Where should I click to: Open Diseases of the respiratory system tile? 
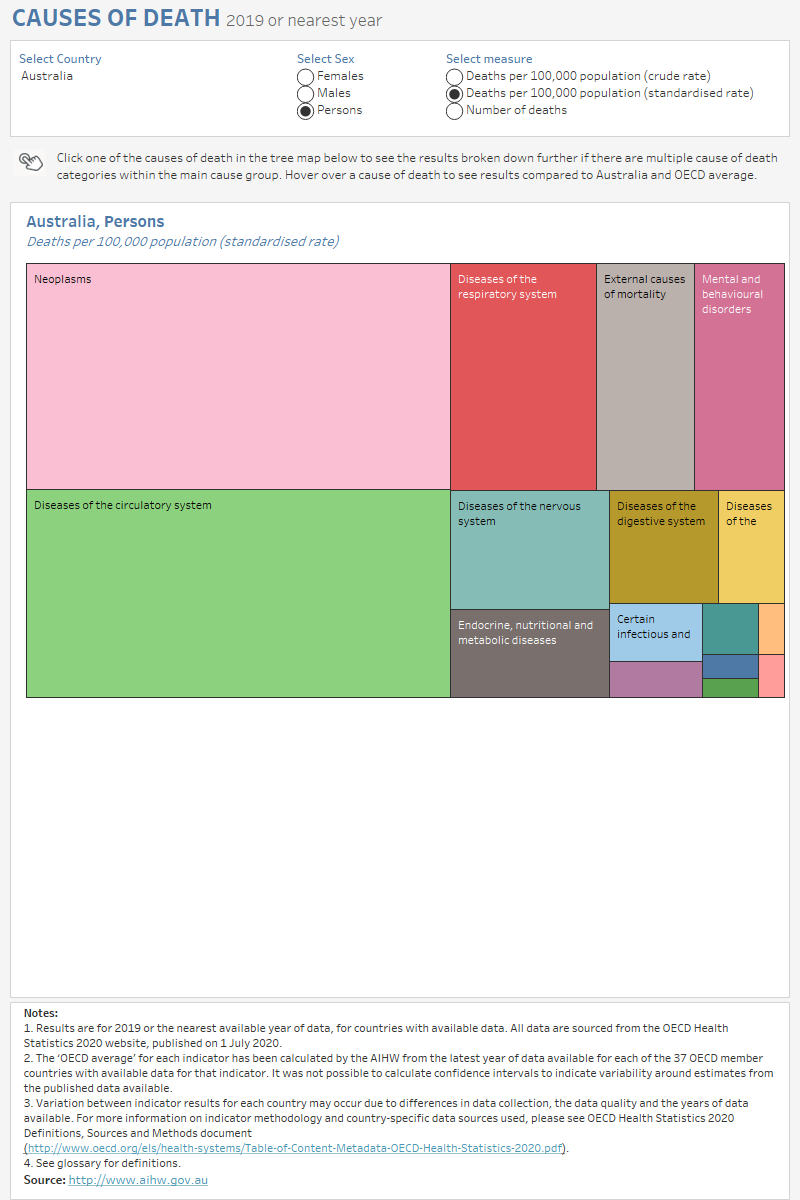[523, 376]
